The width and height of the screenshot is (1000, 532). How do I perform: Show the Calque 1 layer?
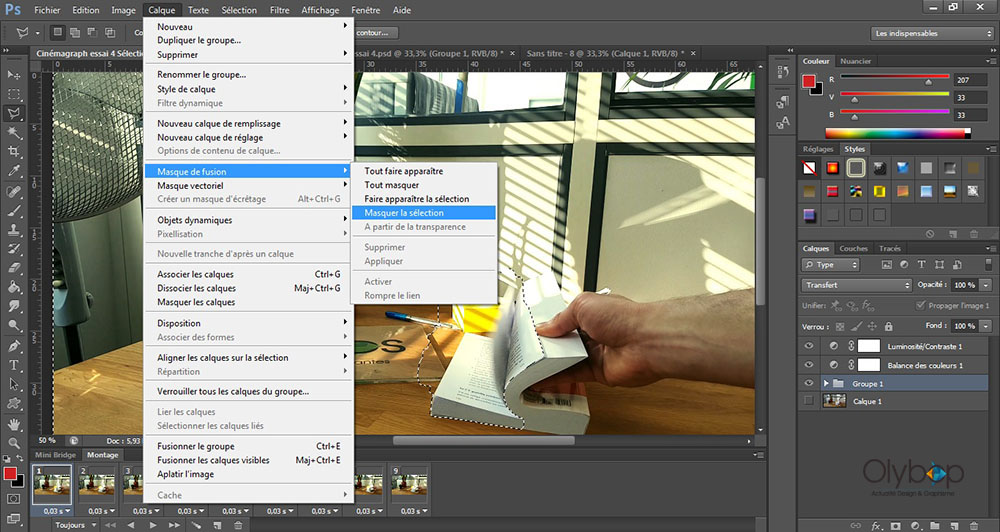tap(809, 401)
